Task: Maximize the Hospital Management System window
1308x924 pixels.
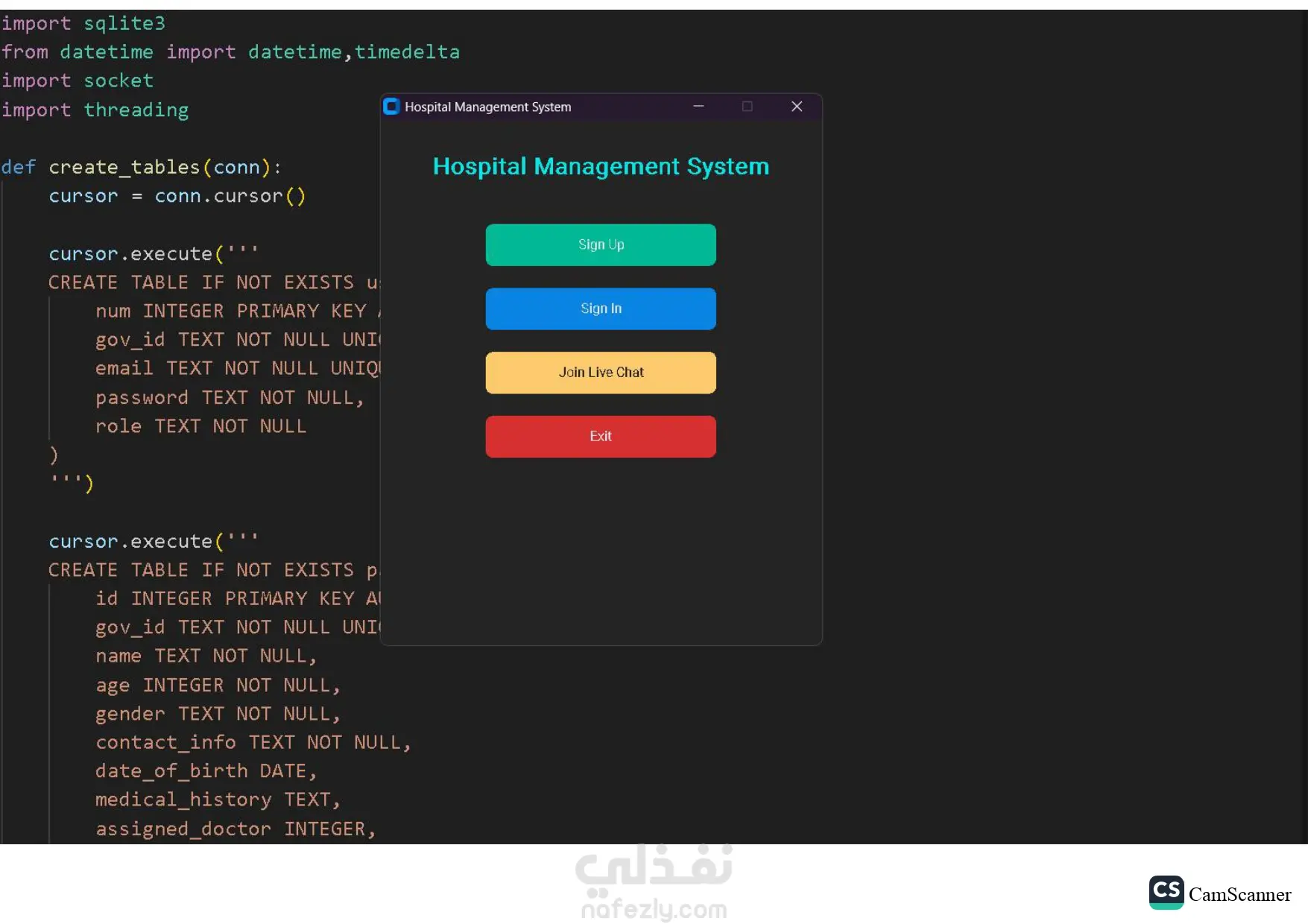Action: [x=747, y=107]
